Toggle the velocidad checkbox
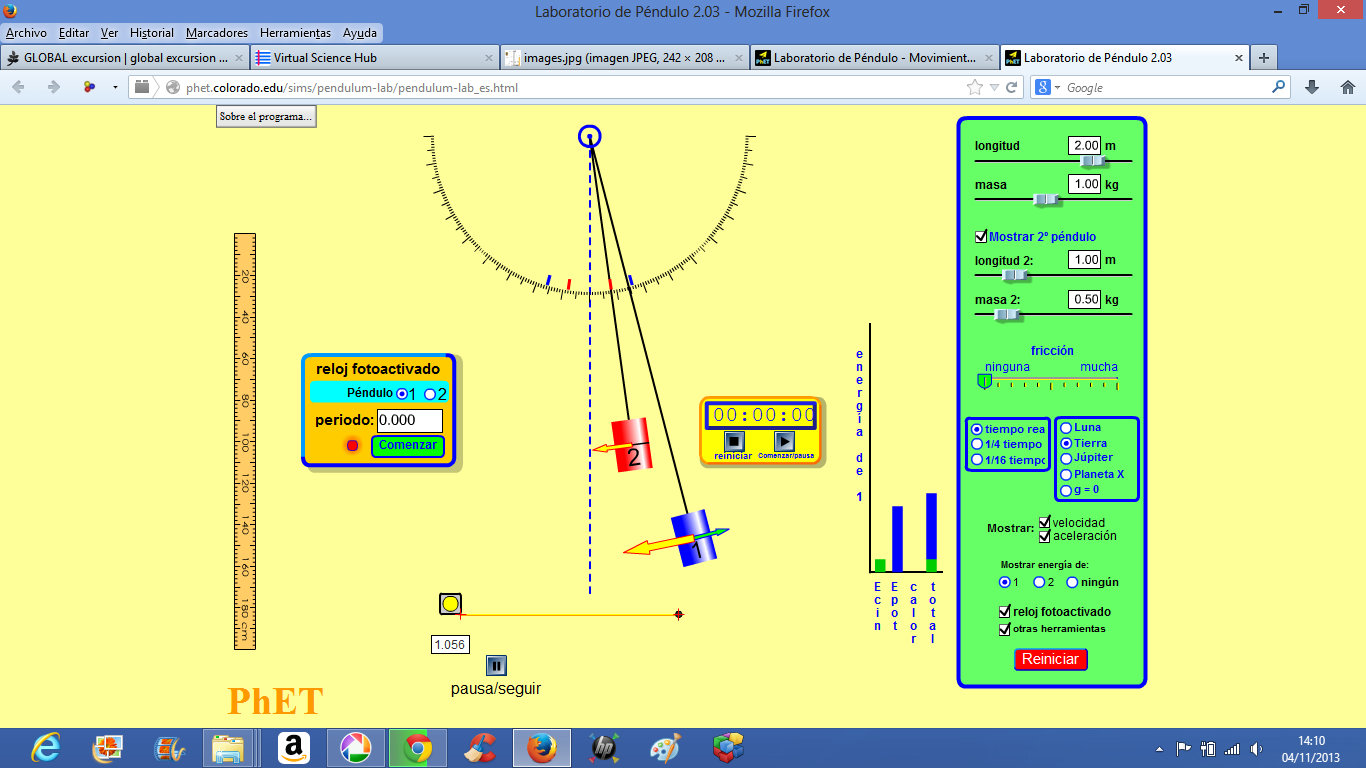Image resolution: width=1366 pixels, height=768 pixels. [1045, 522]
